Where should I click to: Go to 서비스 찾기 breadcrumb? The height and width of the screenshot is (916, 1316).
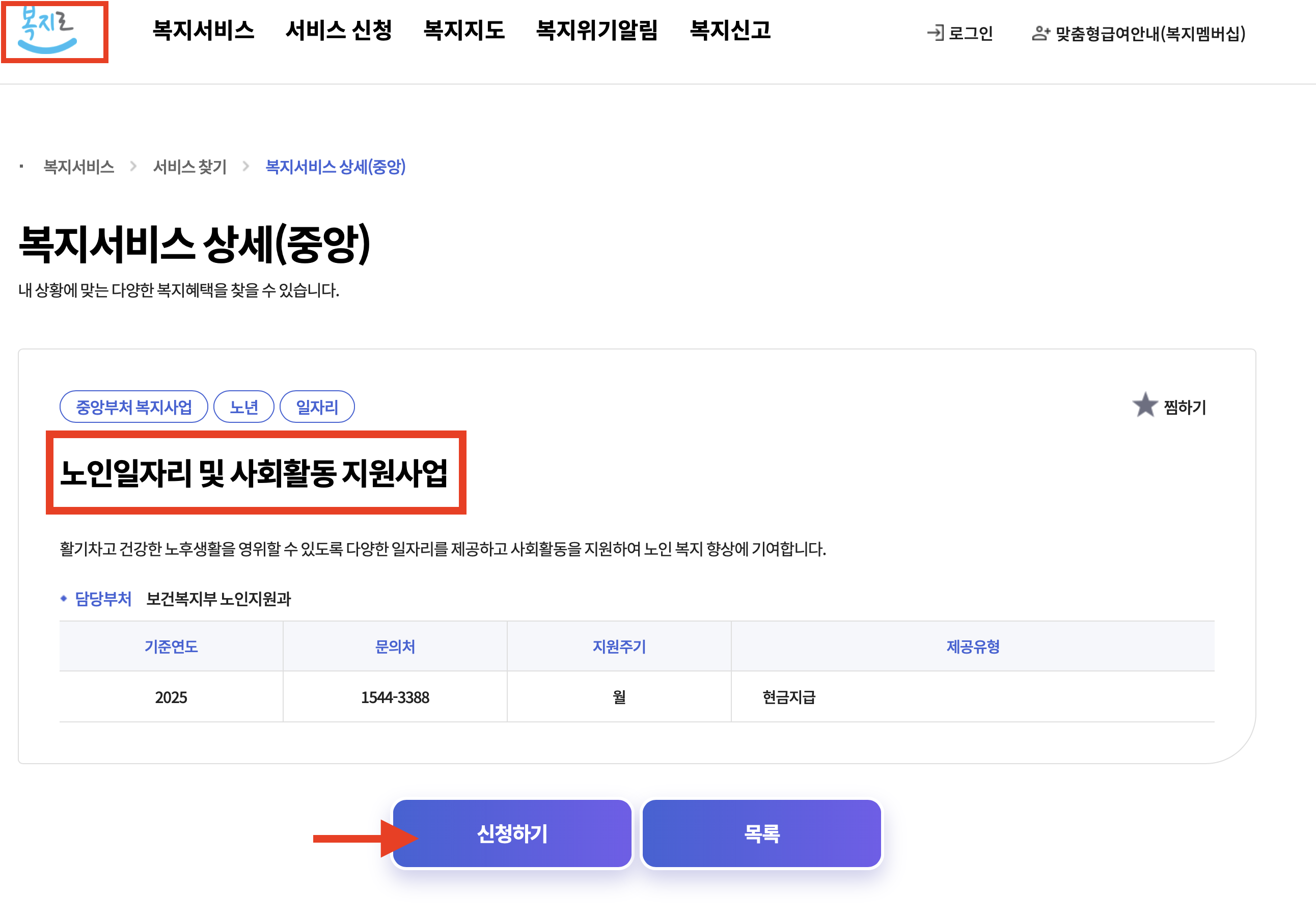(x=190, y=167)
